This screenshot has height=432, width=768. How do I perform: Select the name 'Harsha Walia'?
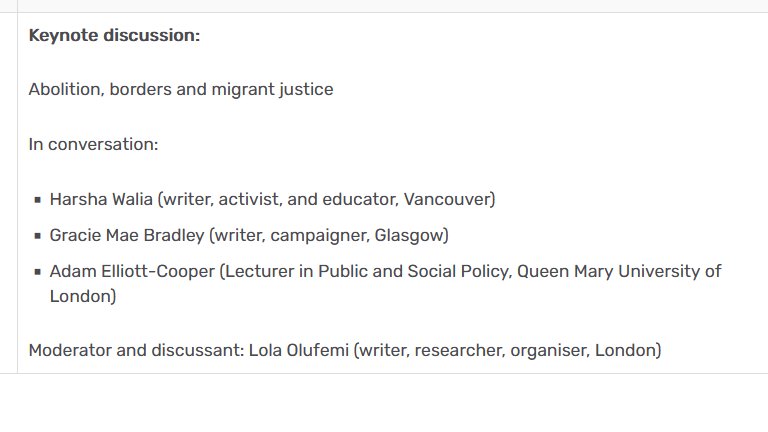101,199
